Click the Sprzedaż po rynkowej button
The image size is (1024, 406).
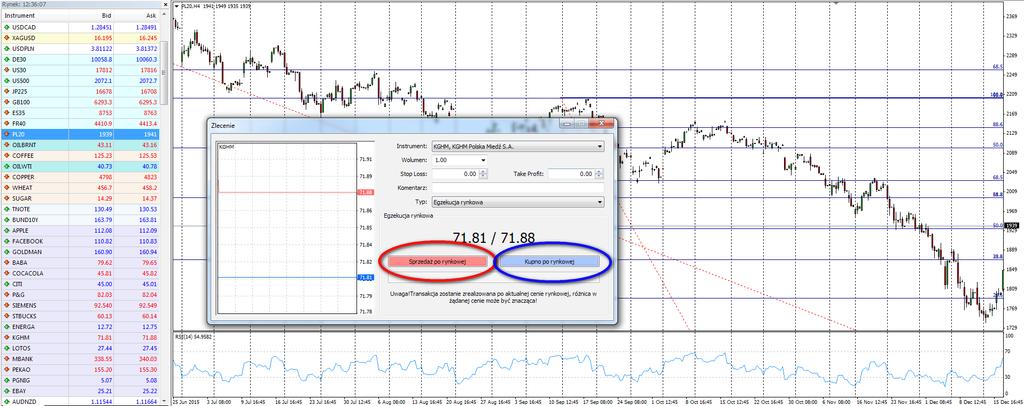437,261
